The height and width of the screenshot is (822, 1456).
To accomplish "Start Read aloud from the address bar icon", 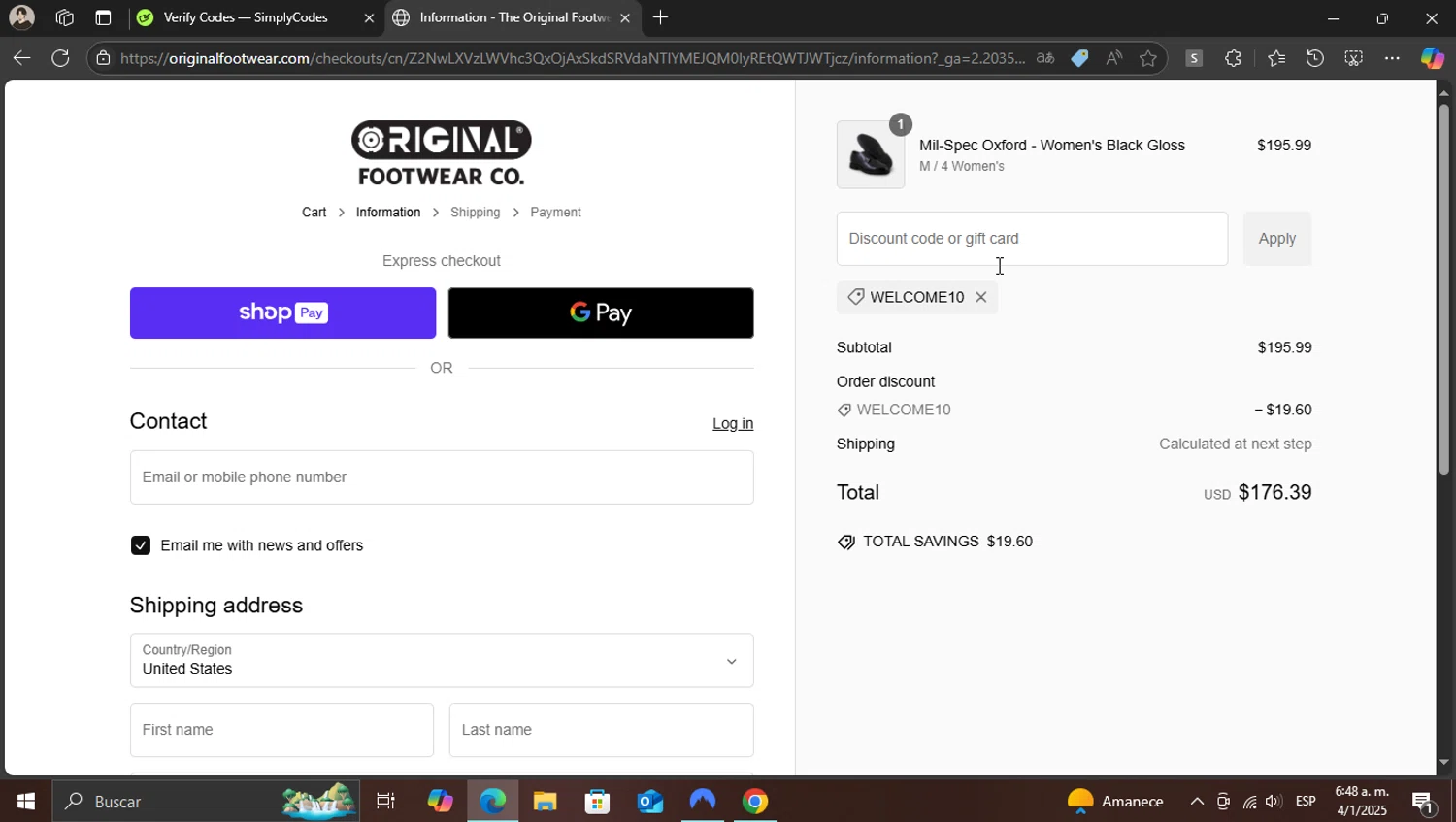I will (1113, 58).
